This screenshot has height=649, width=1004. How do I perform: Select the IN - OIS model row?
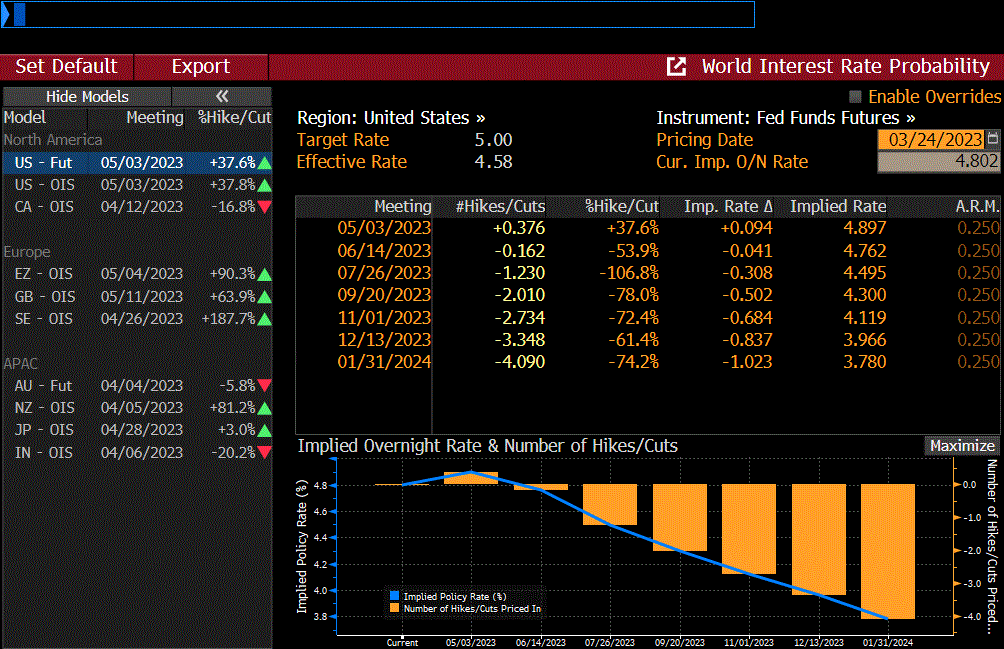(137, 453)
